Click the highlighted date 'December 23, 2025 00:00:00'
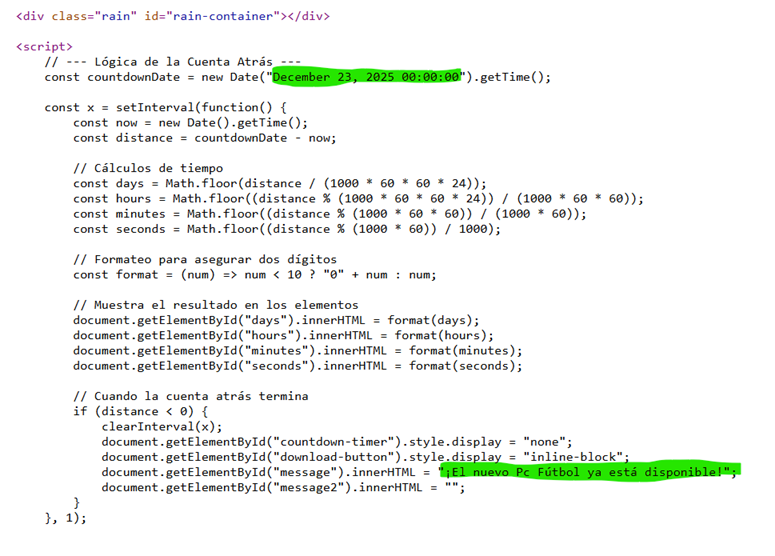775x556 pixels. coord(366,77)
